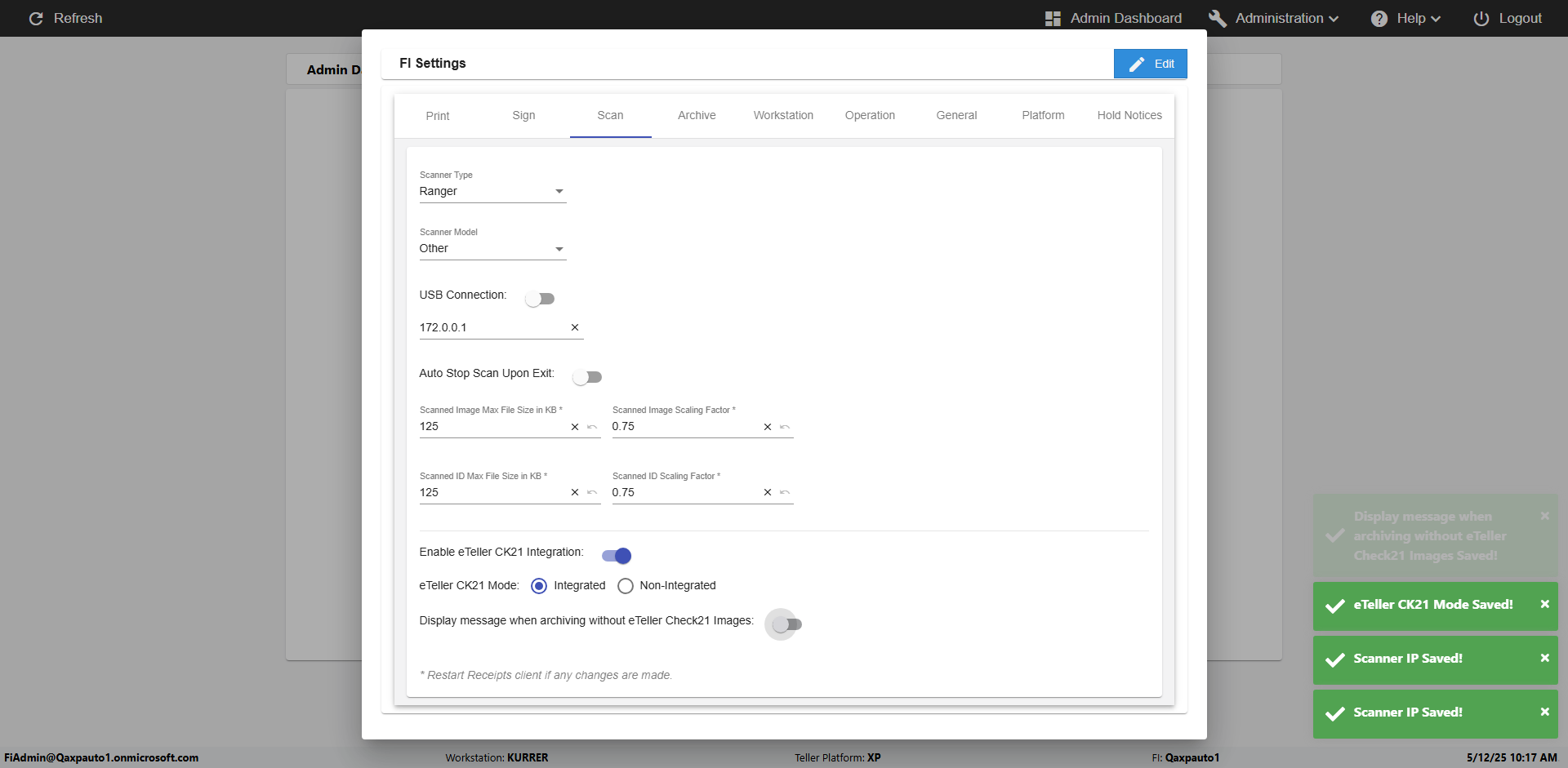The width and height of the screenshot is (1568, 768).
Task: Undo Scanned Image Scaling Factor change
Action: 785,427
